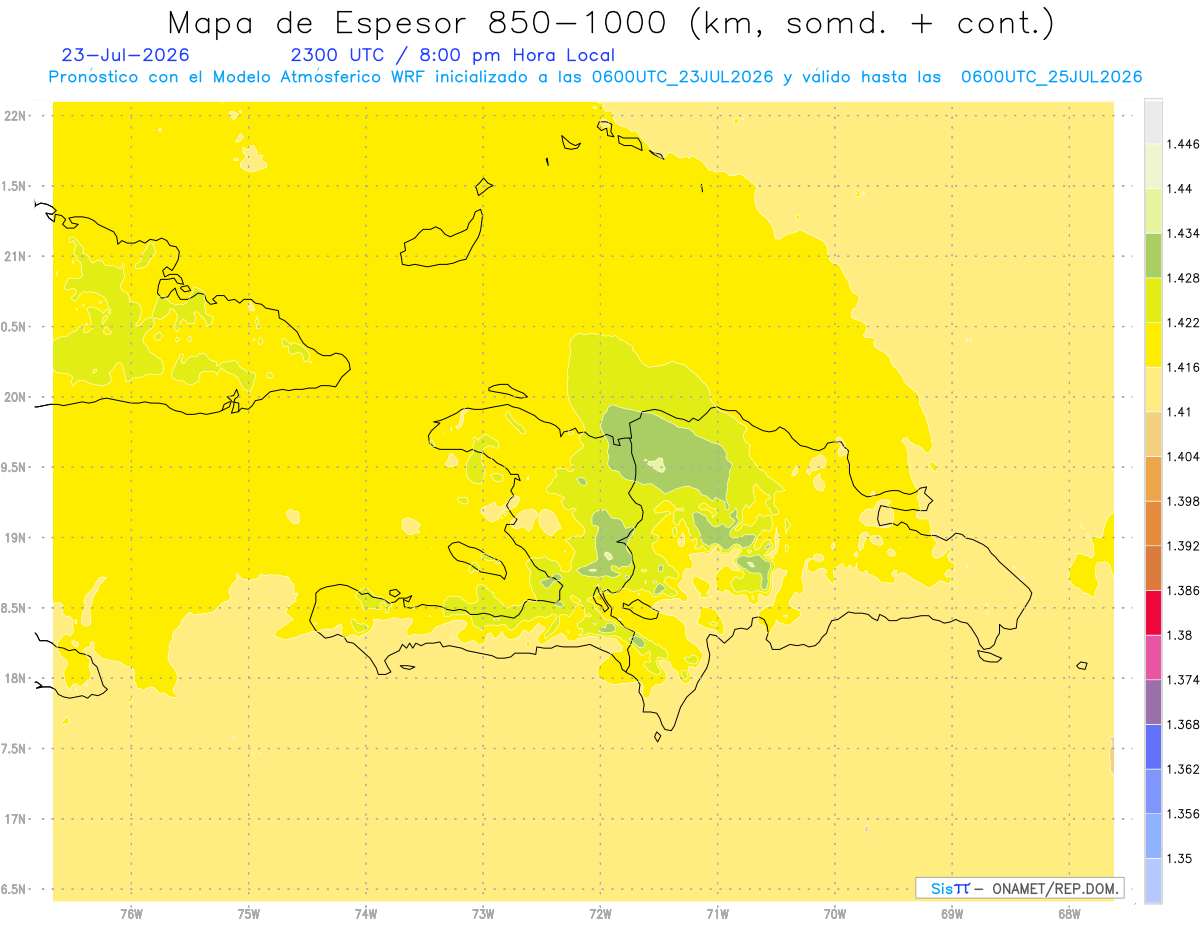Click the legend value '1.434'
This screenshot has height=927, width=1200.
[x=1183, y=233]
